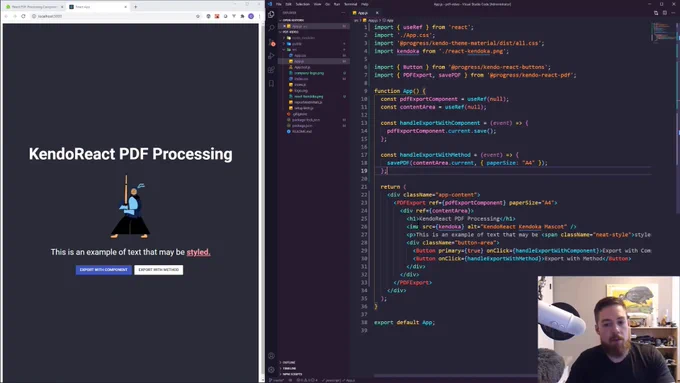Open the Chrome profile avatar
The height and width of the screenshot is (383, 680).
pyautogui.click(x=251, y=16)
